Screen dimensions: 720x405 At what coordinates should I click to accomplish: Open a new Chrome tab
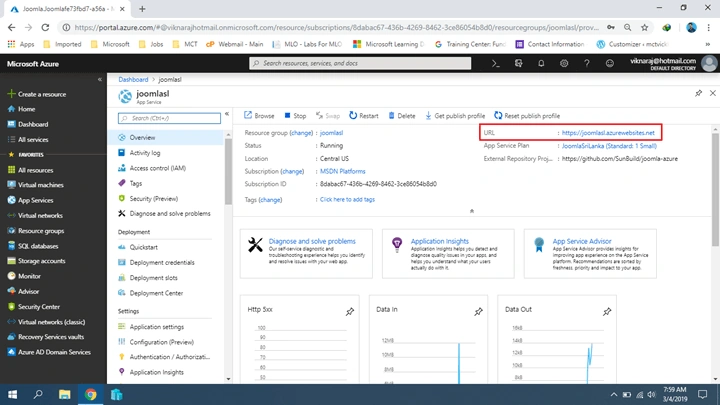coord(142,9)
